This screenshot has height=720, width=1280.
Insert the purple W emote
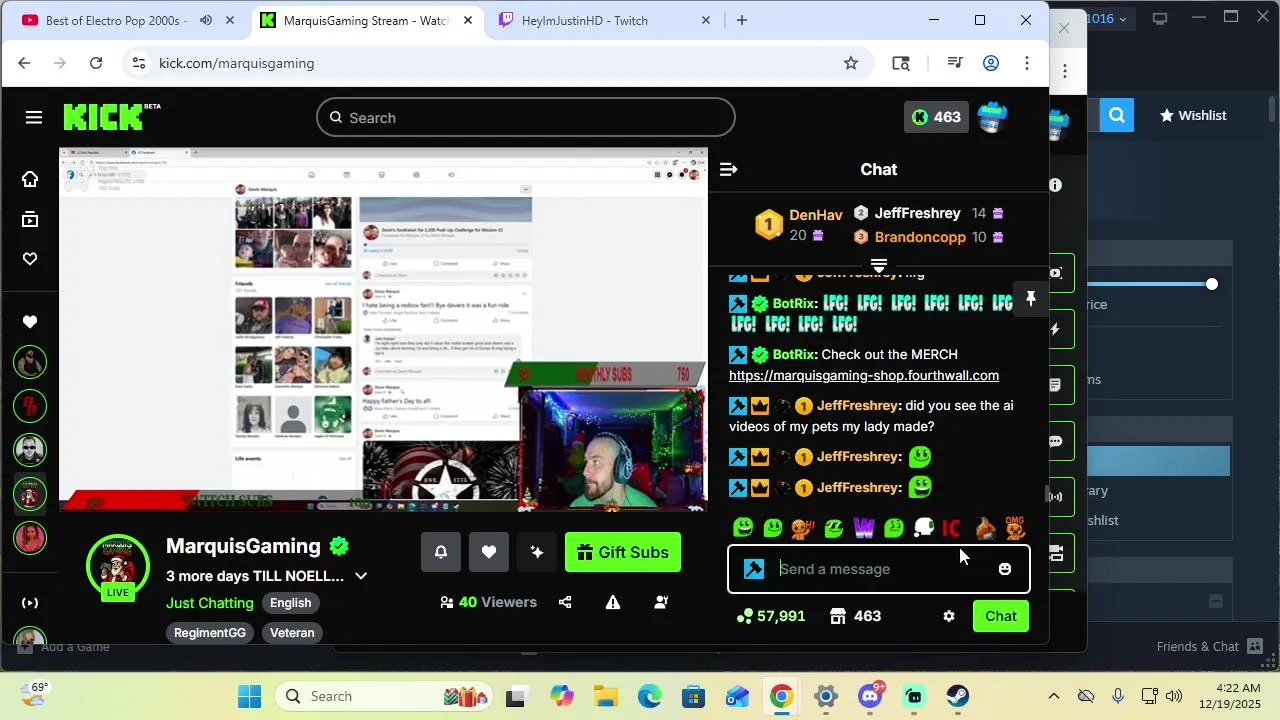(864, 527)
